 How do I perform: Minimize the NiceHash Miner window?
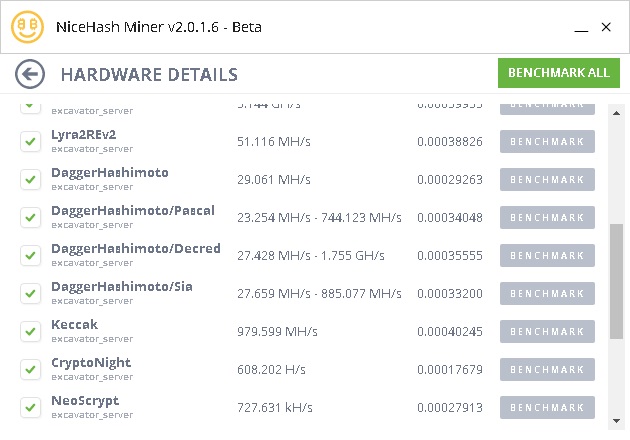point(581,31)
